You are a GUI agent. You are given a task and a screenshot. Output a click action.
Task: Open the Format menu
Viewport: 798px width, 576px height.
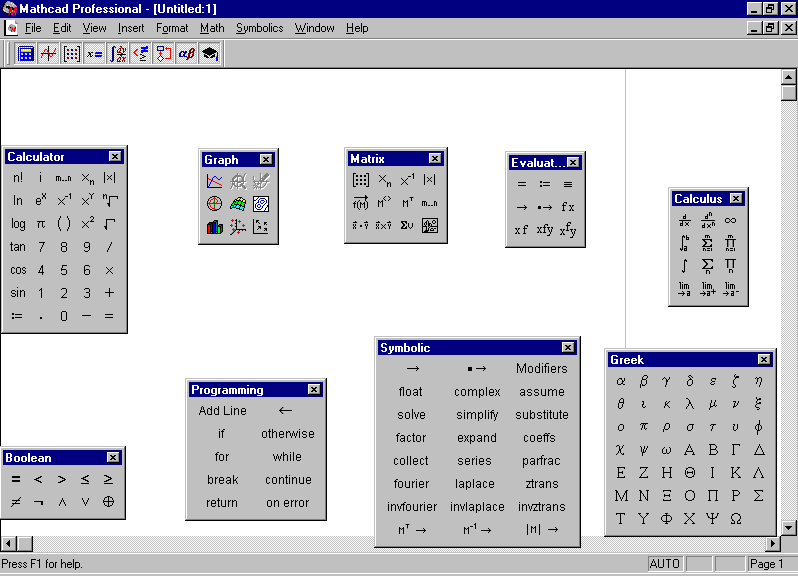point(172,28)
